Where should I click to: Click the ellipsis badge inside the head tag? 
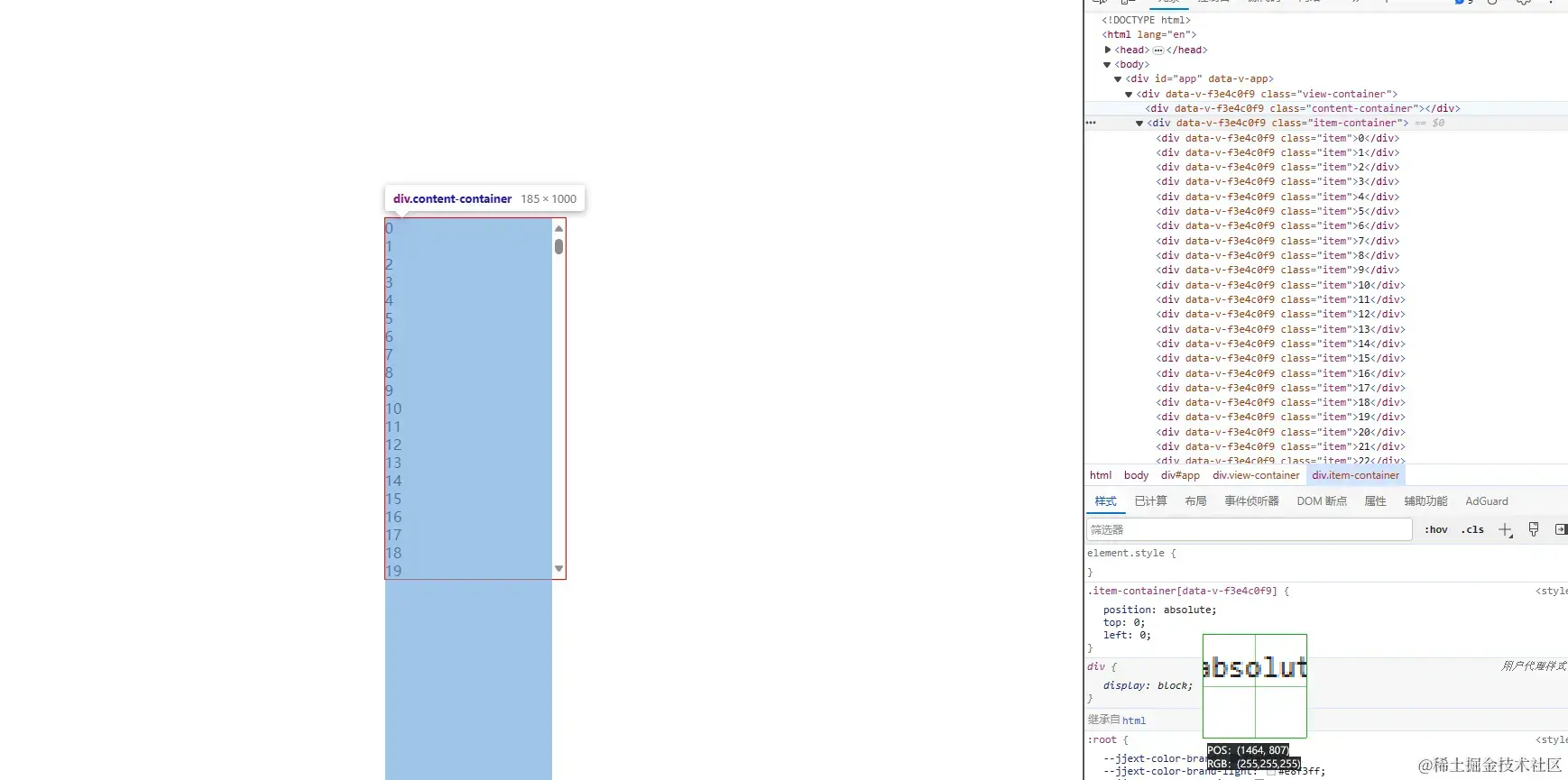1158,50
